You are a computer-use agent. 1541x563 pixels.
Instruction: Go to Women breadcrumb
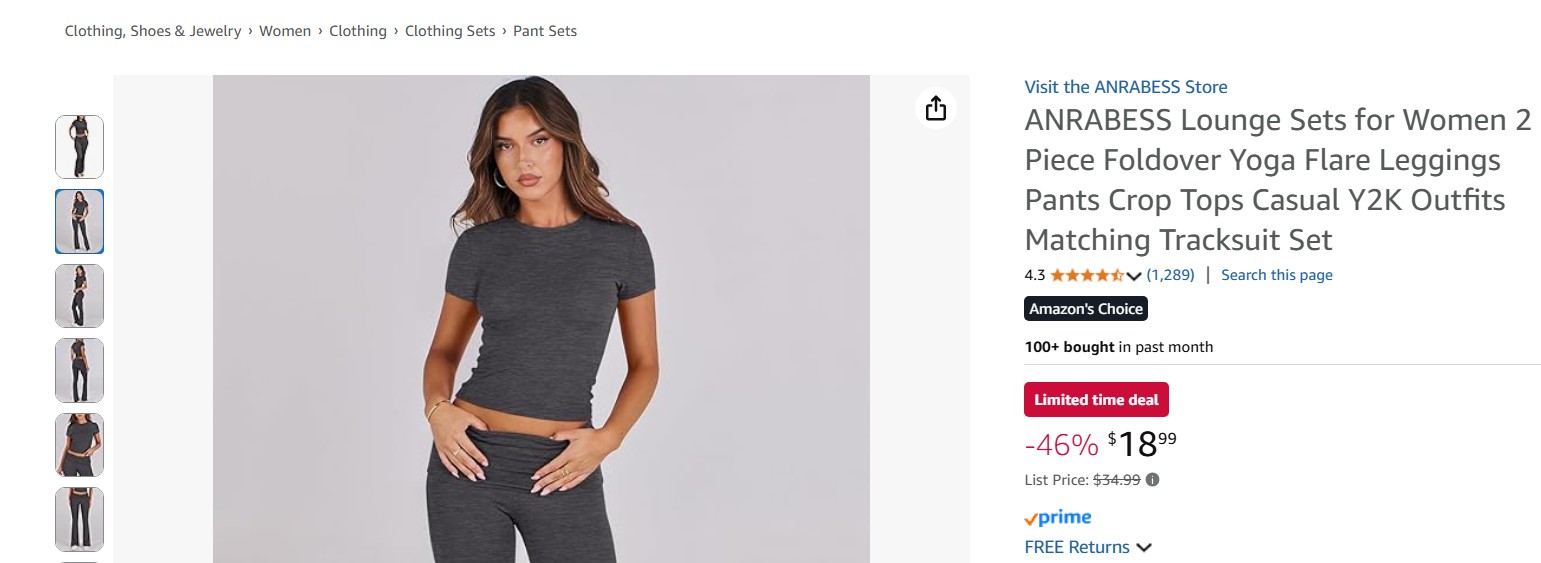click(x=285, y=31)
